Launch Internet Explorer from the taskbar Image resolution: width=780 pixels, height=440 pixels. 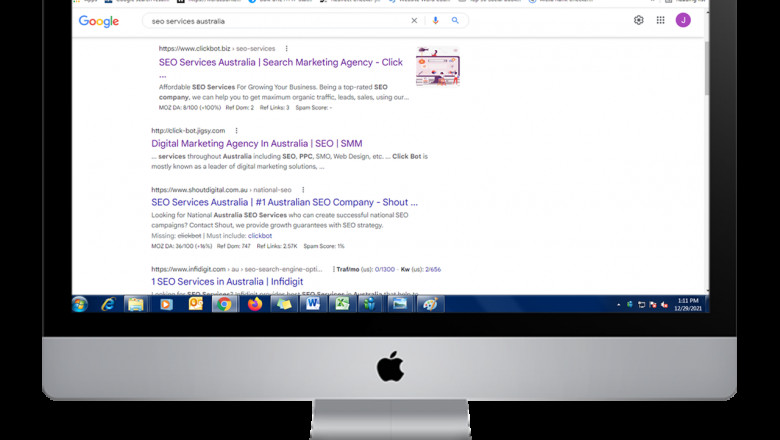pyautogui.click(x=108, y=304)
